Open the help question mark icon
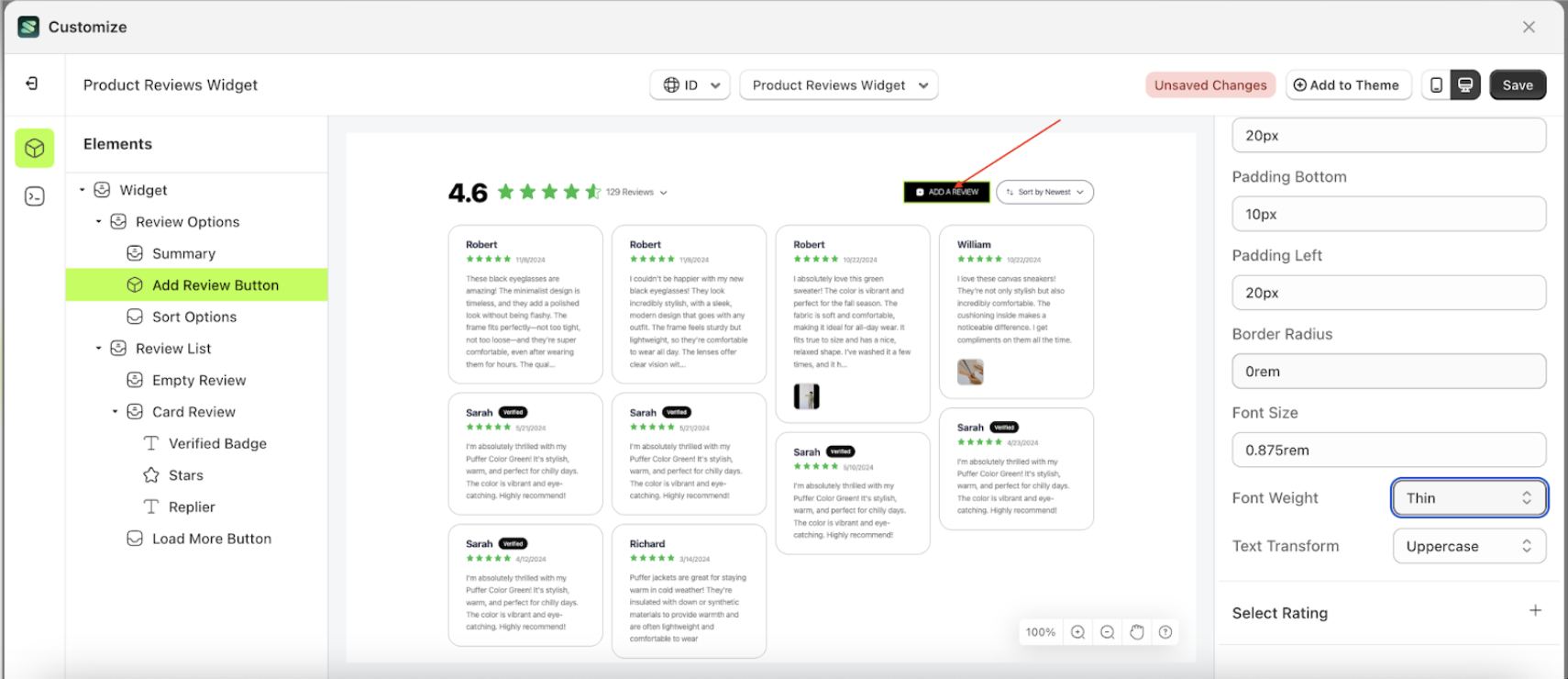Image resolution: width=1568 pixels, height=679 pixels. point(1165,632)
